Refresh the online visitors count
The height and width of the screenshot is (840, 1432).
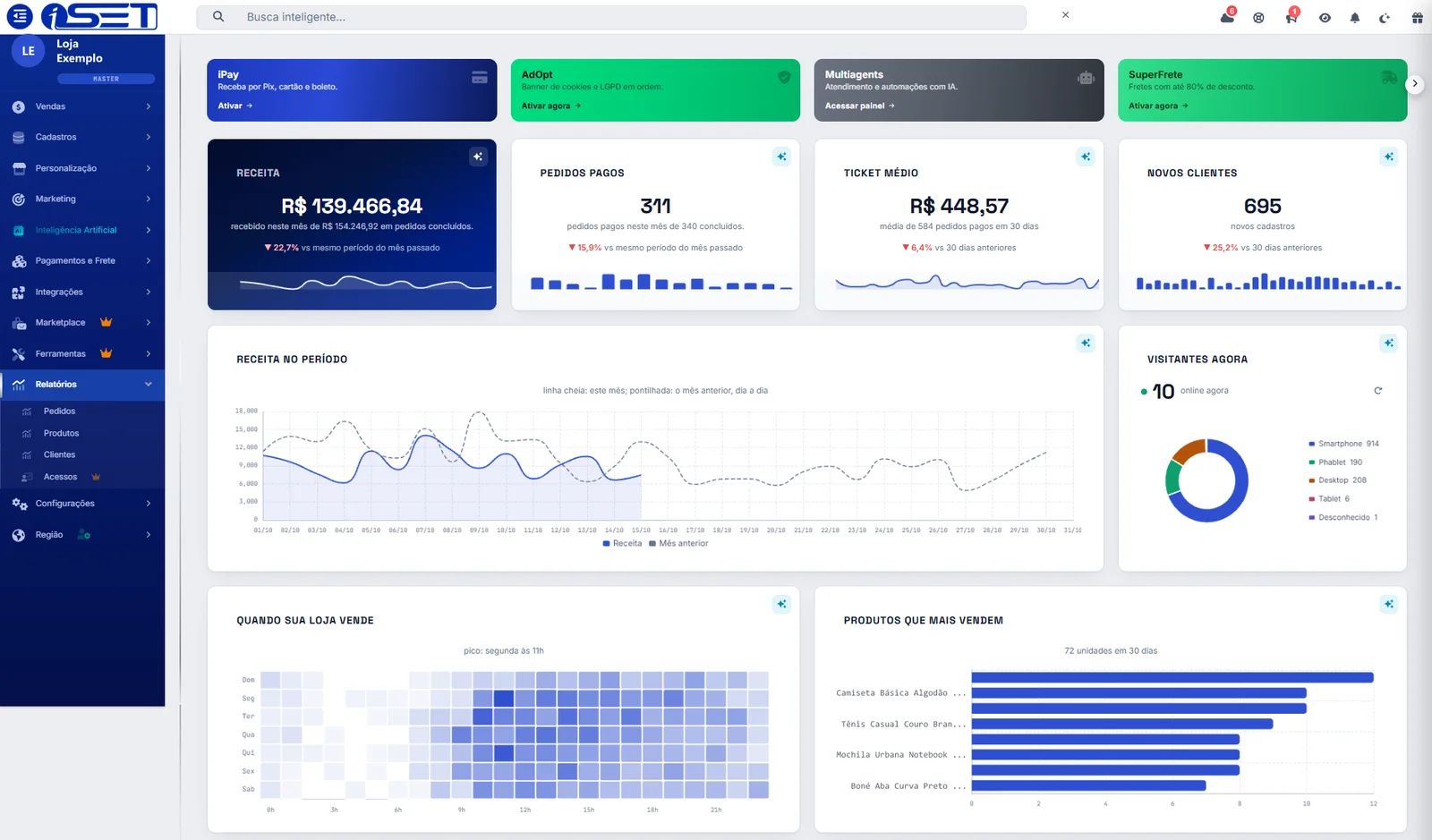[1378, 391]
